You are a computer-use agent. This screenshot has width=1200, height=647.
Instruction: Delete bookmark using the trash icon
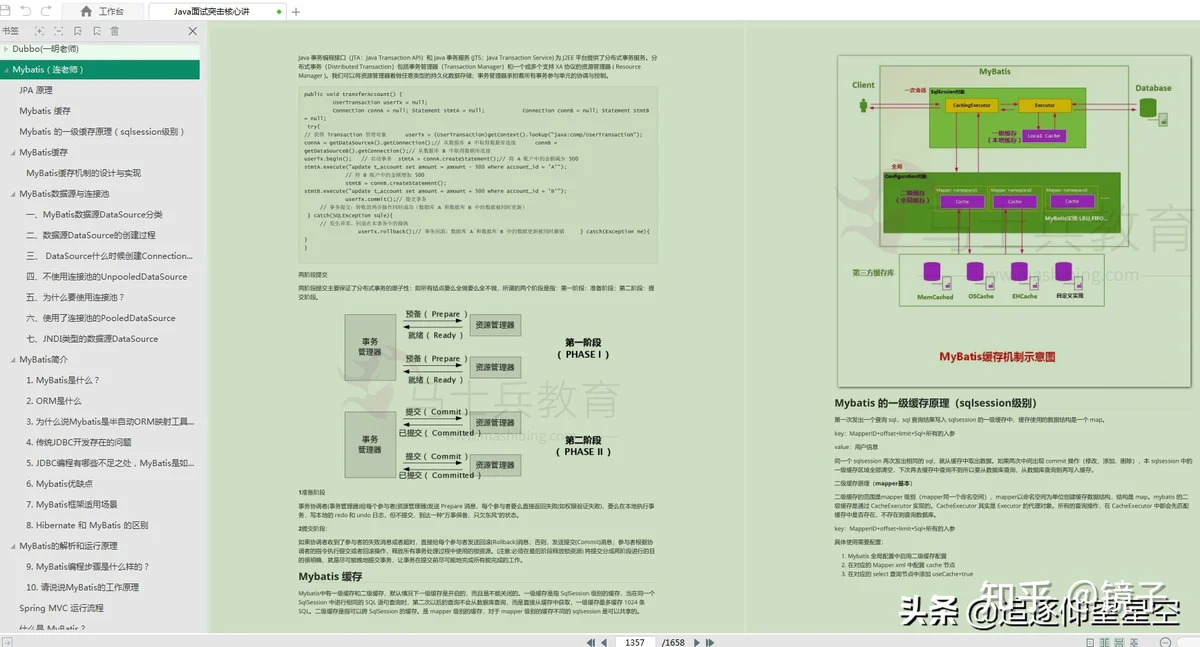point(115,32)
